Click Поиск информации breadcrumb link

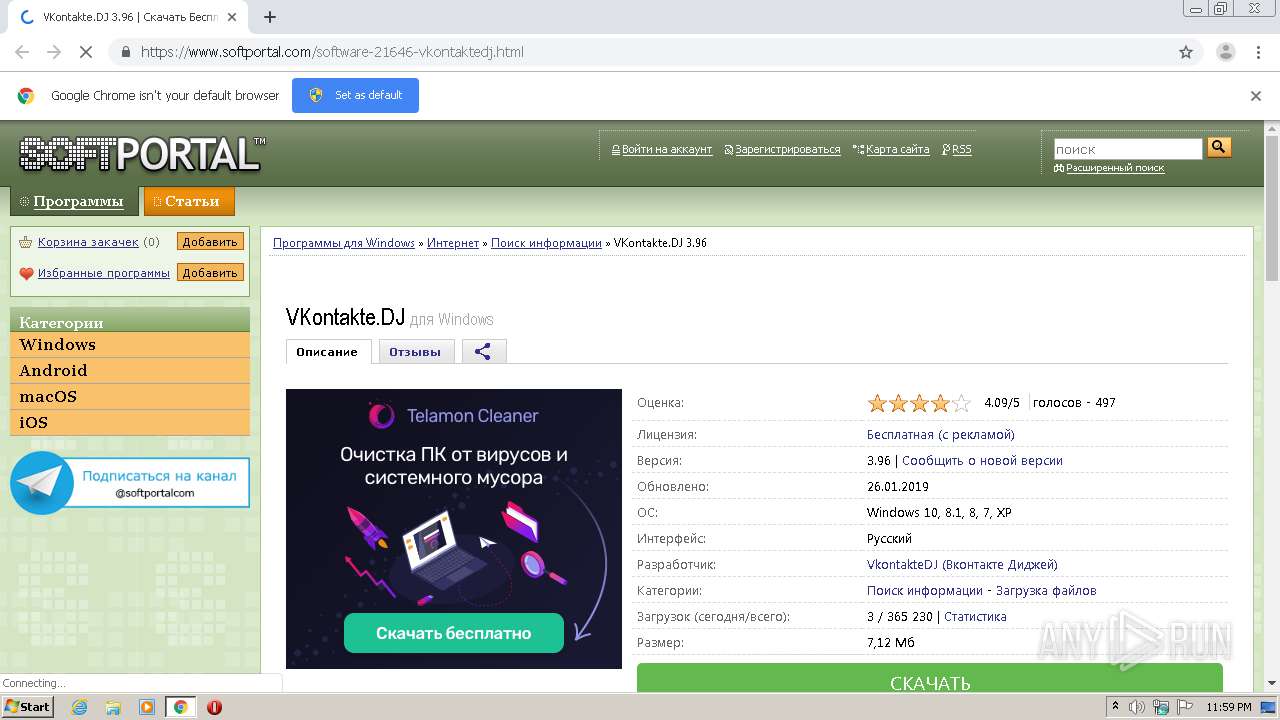[546, 243]
